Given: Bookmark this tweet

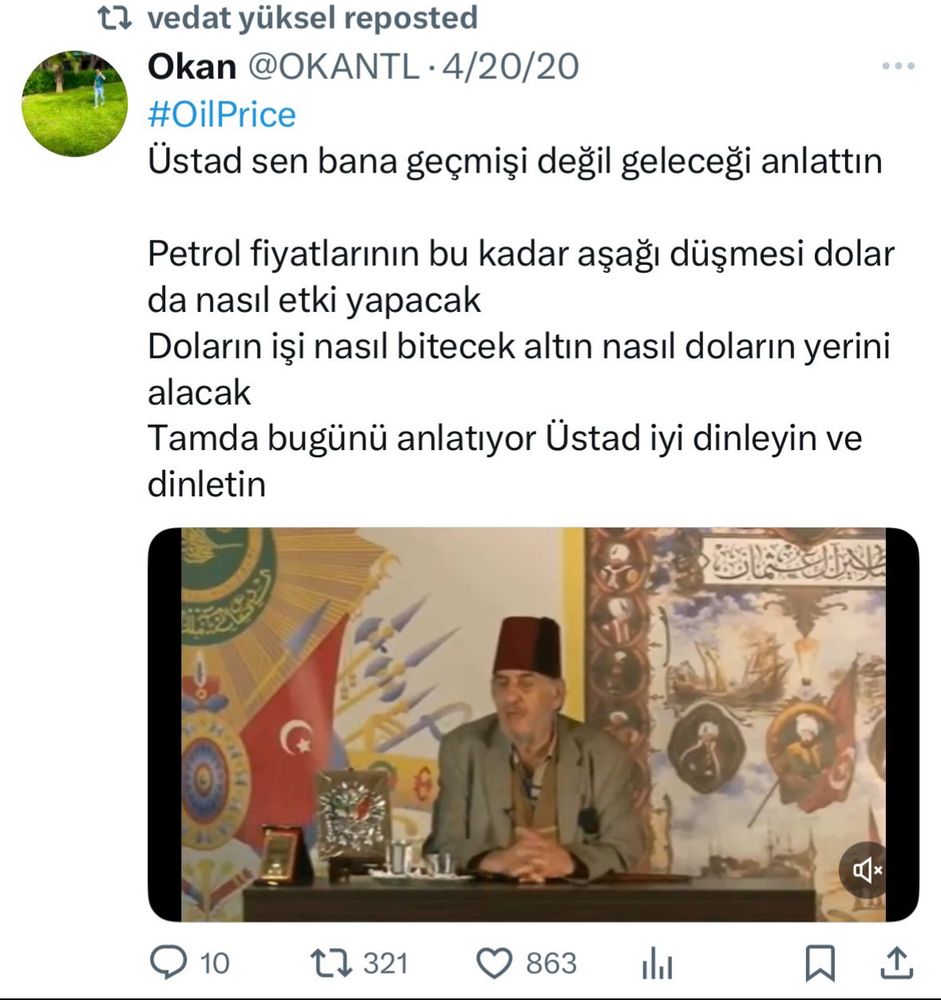Looking at the screenshot, I should [820, 963].
